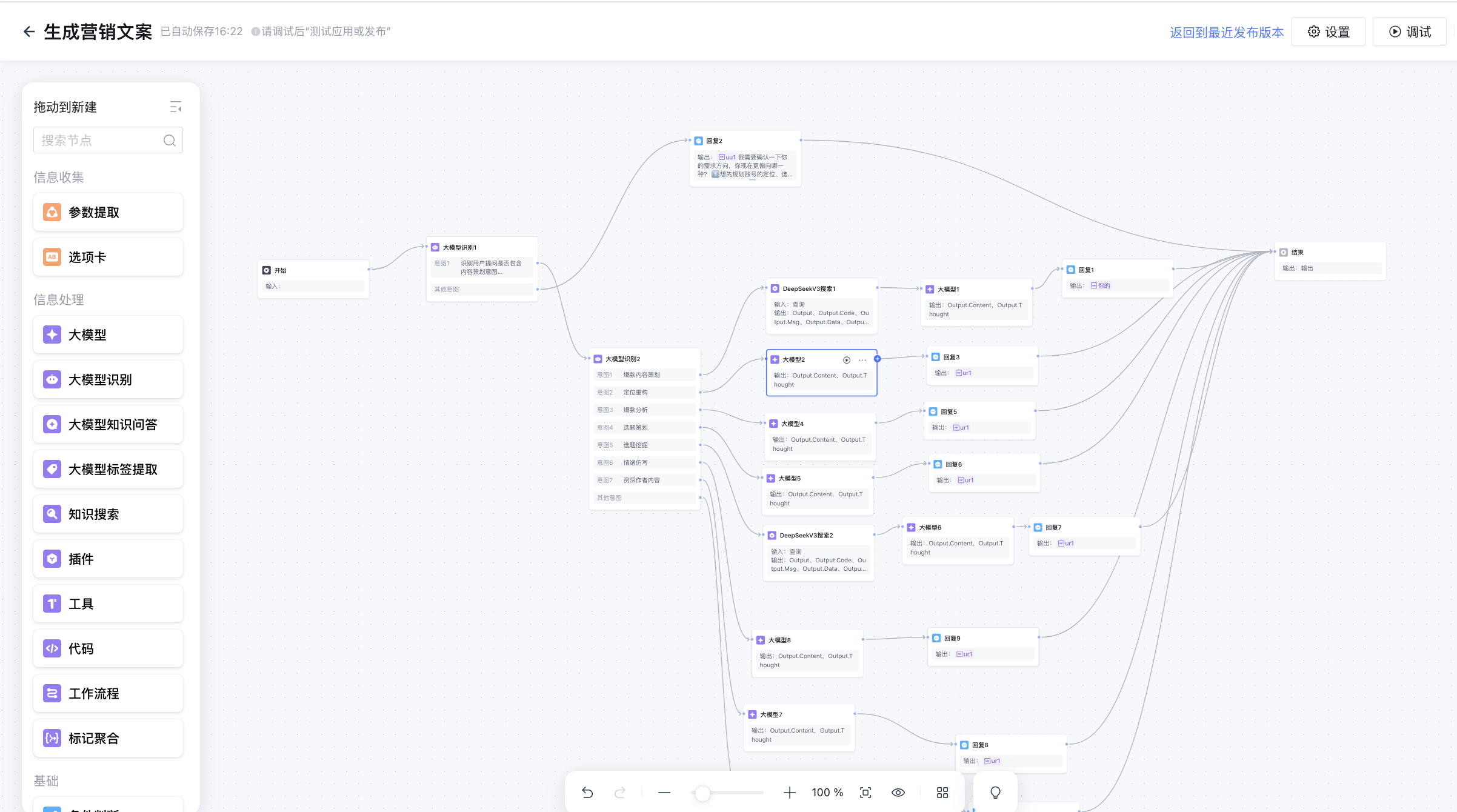Open 设置 settings button
1457x812 pixels.
click(x=1328, y=32)
